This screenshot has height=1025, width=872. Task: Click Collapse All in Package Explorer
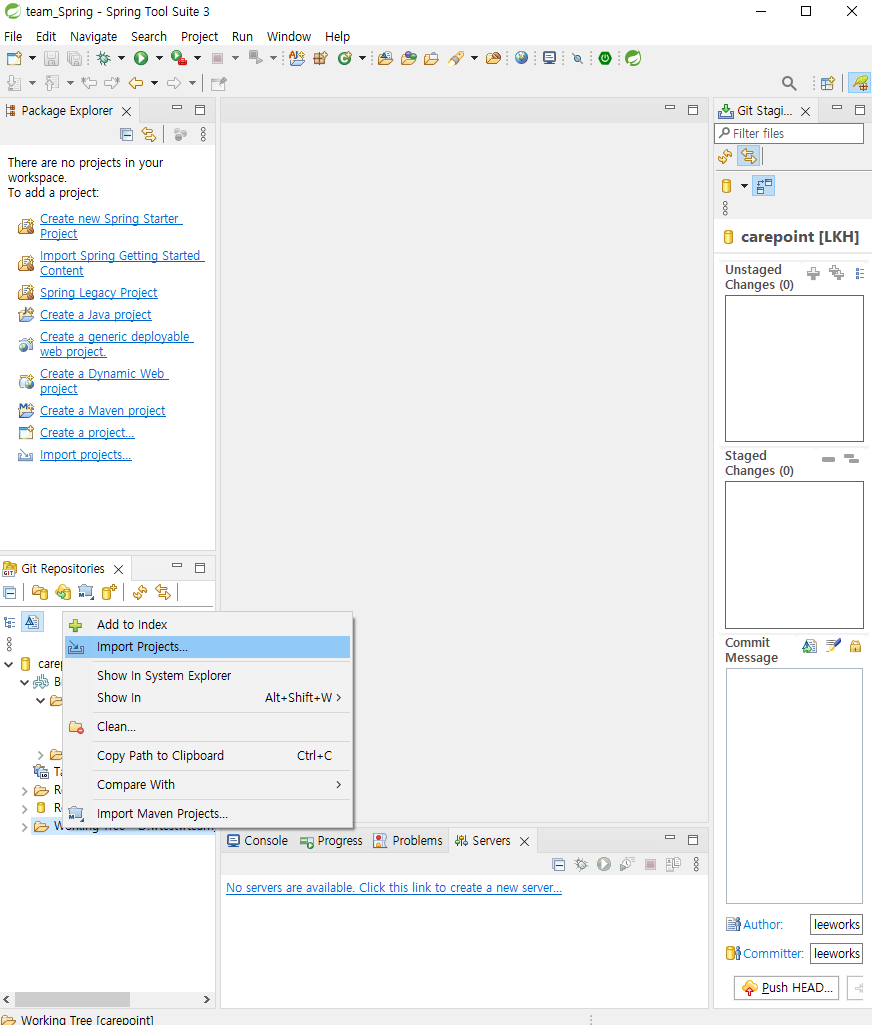click(127, 135)
